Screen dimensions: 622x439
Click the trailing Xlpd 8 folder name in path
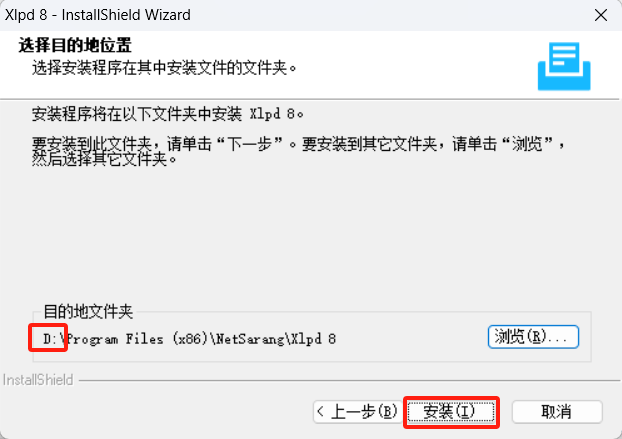[x=314, y=339]
